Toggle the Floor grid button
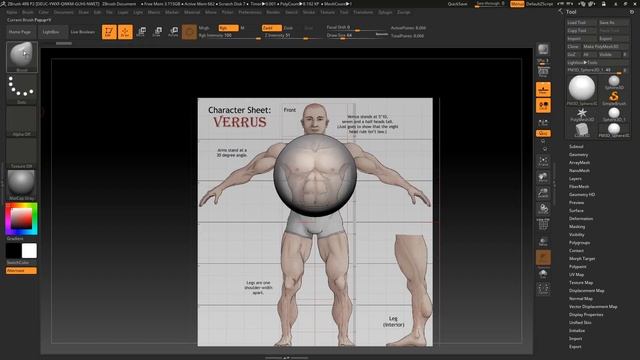This screenshot has width=640, height=360. pos(543,89)
